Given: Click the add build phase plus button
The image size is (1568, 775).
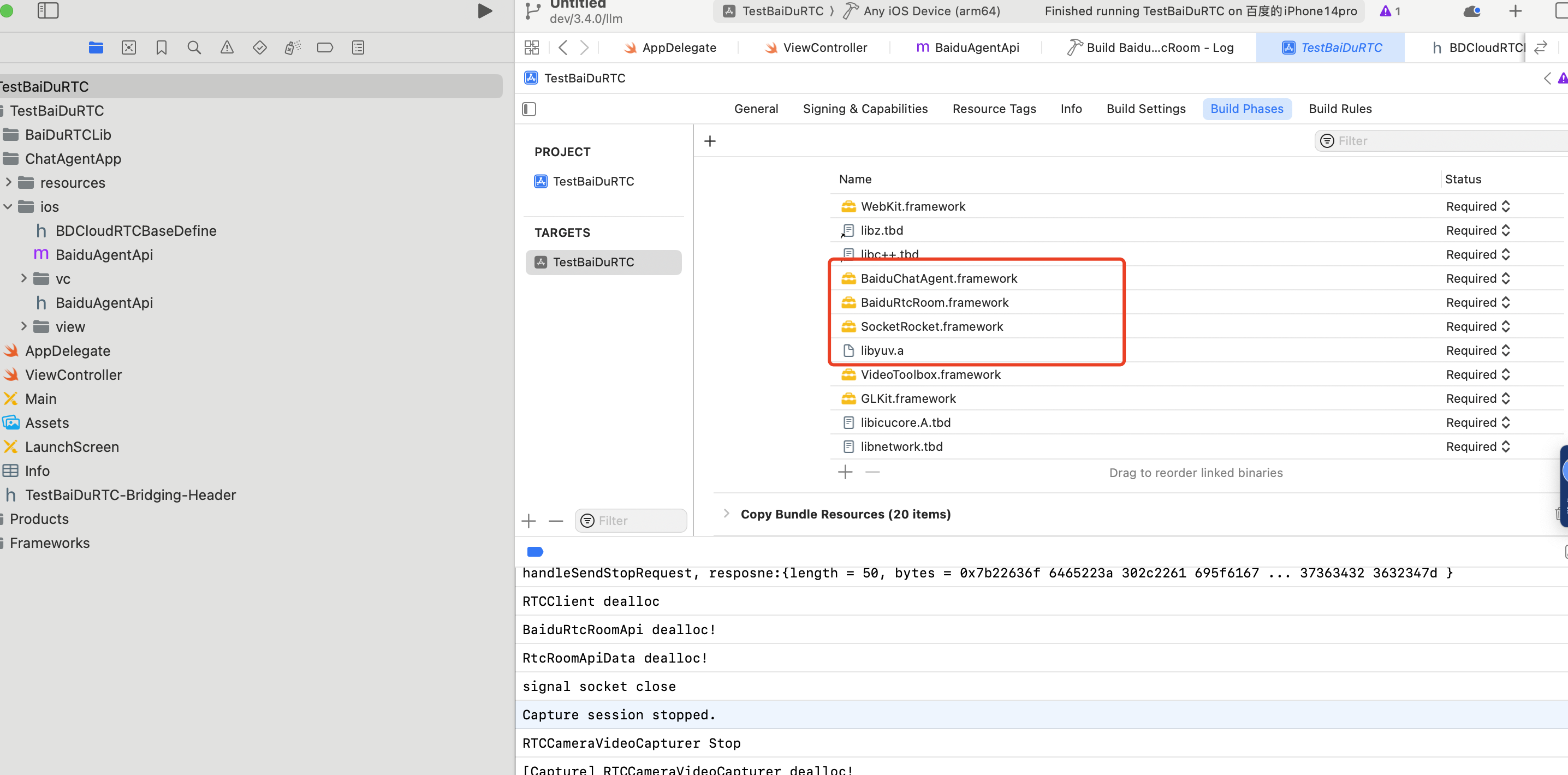Looking at the screenshot, I should click(710, 141).
